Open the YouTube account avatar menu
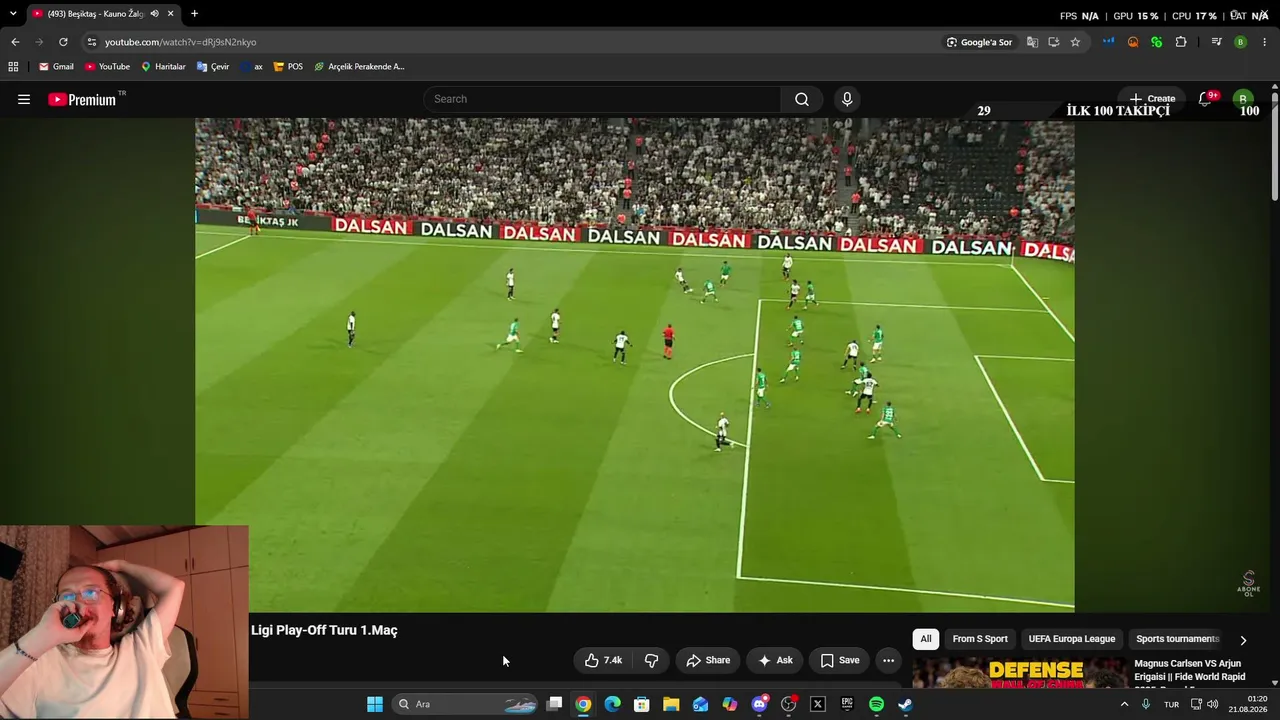 (x=1243, y=99)
